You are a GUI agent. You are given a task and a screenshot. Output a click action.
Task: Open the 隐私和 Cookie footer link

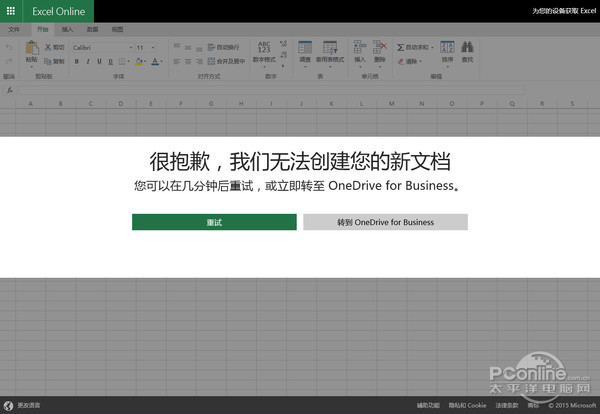click(x=467, y=406)
